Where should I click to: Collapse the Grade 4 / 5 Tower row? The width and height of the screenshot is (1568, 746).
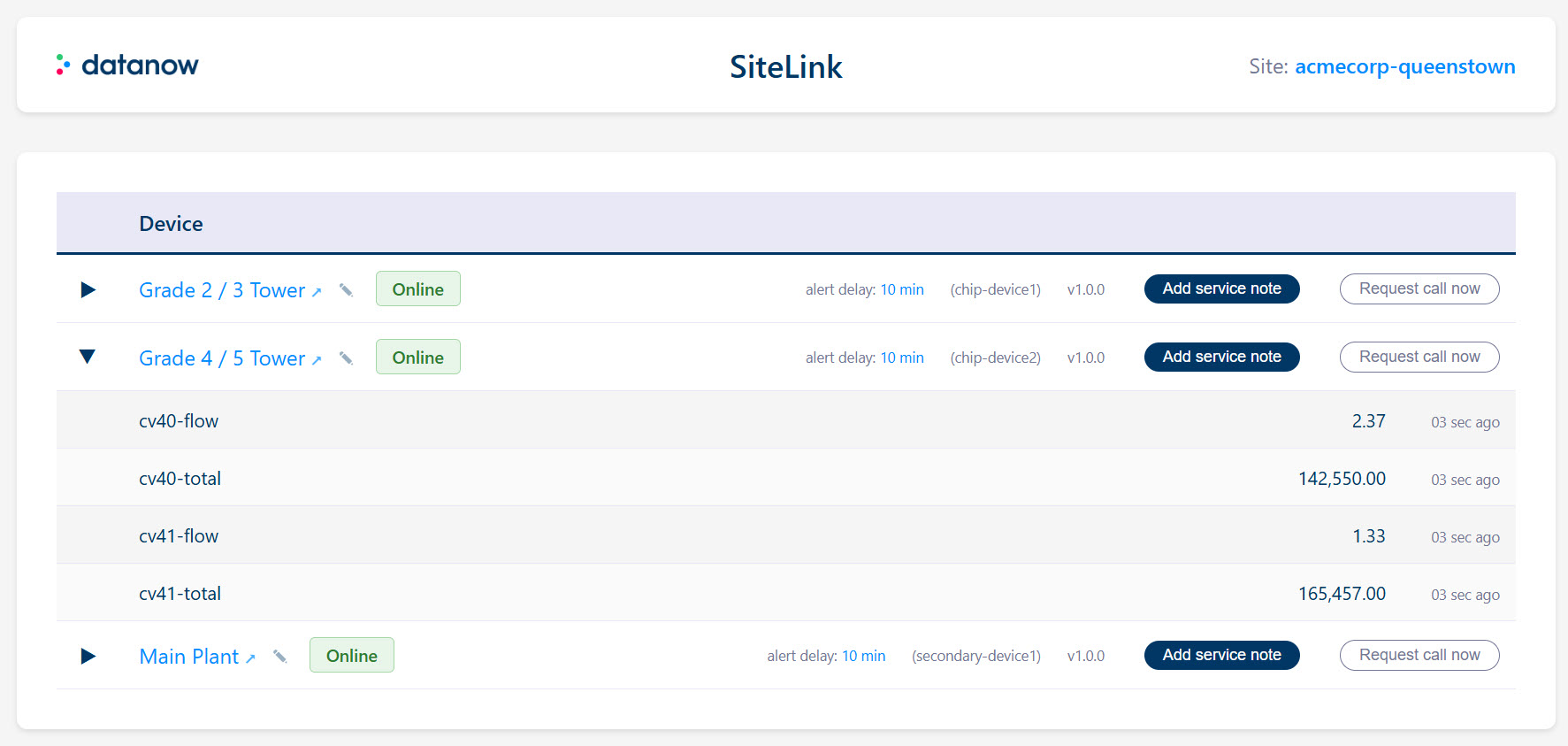point(88,357)
